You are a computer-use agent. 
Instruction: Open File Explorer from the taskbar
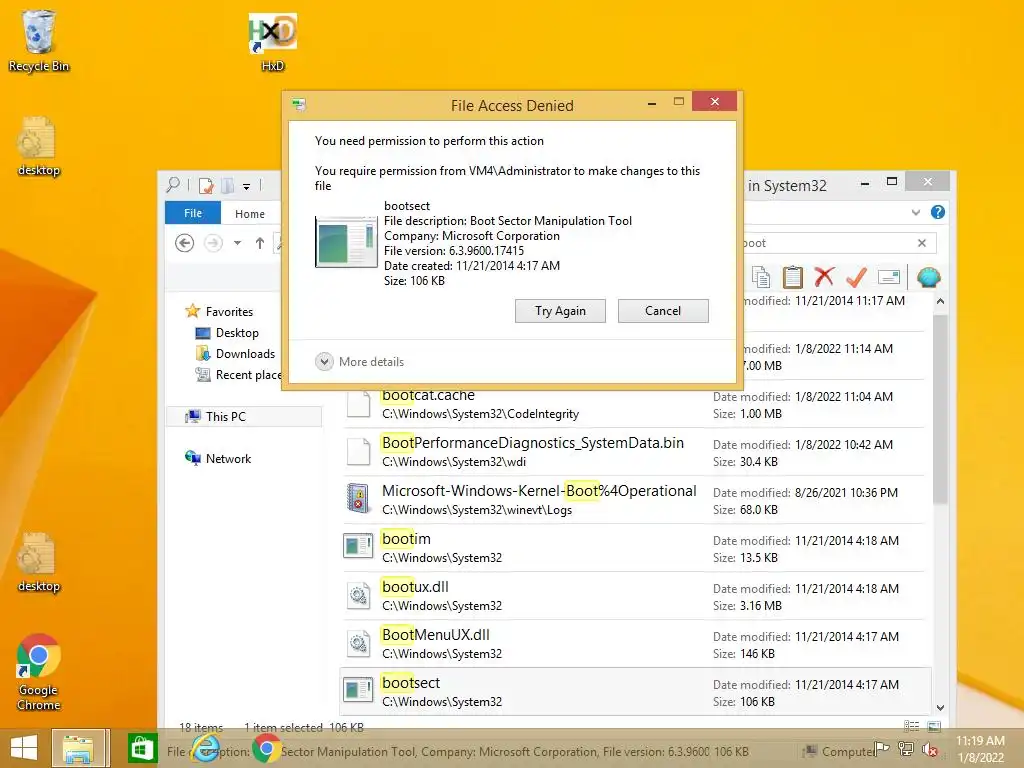tap(79, 748)
